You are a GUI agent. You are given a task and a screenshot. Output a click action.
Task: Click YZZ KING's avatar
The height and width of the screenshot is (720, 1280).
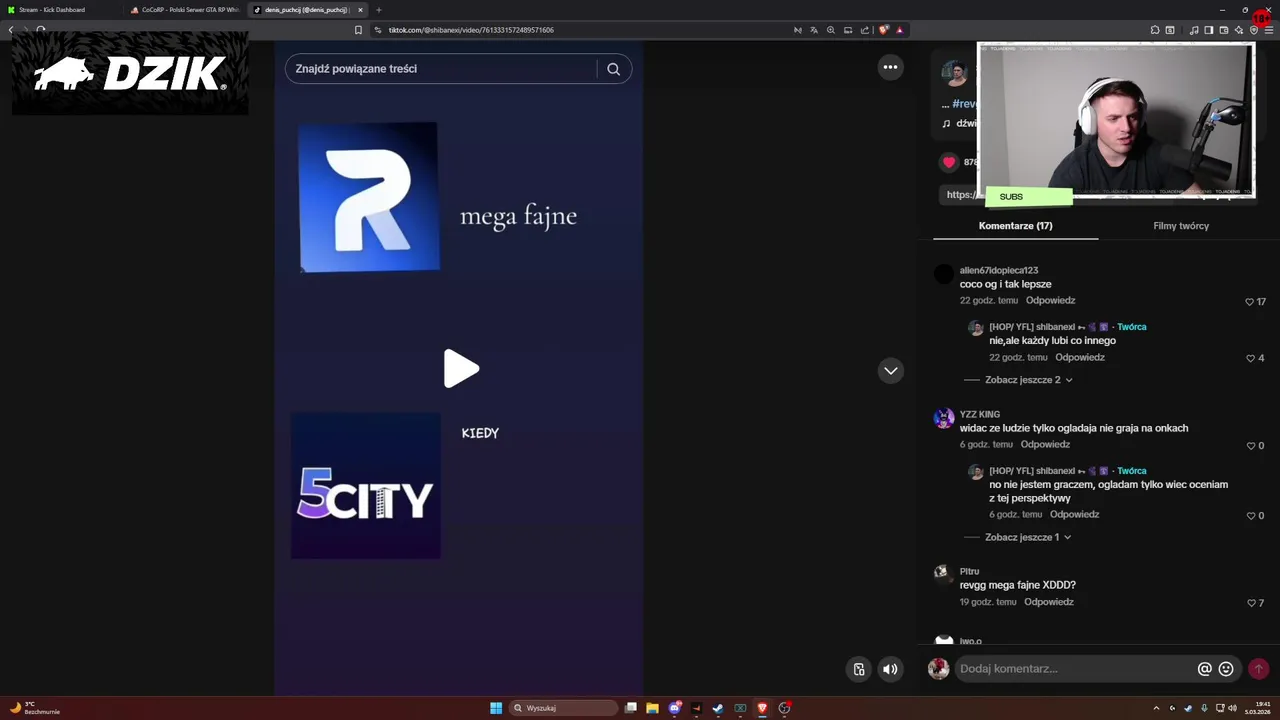coord(944,418)
